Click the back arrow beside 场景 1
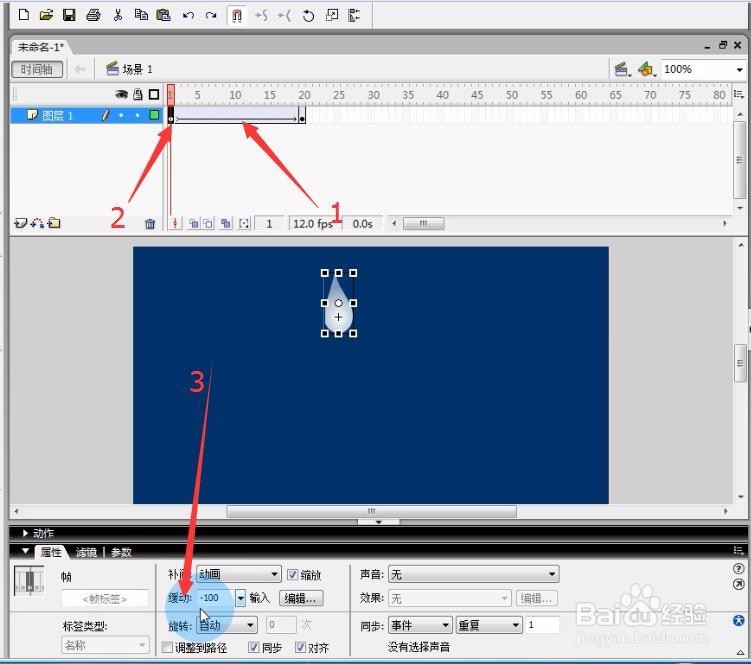The image size is (751, 664). [x=80, y=69]
